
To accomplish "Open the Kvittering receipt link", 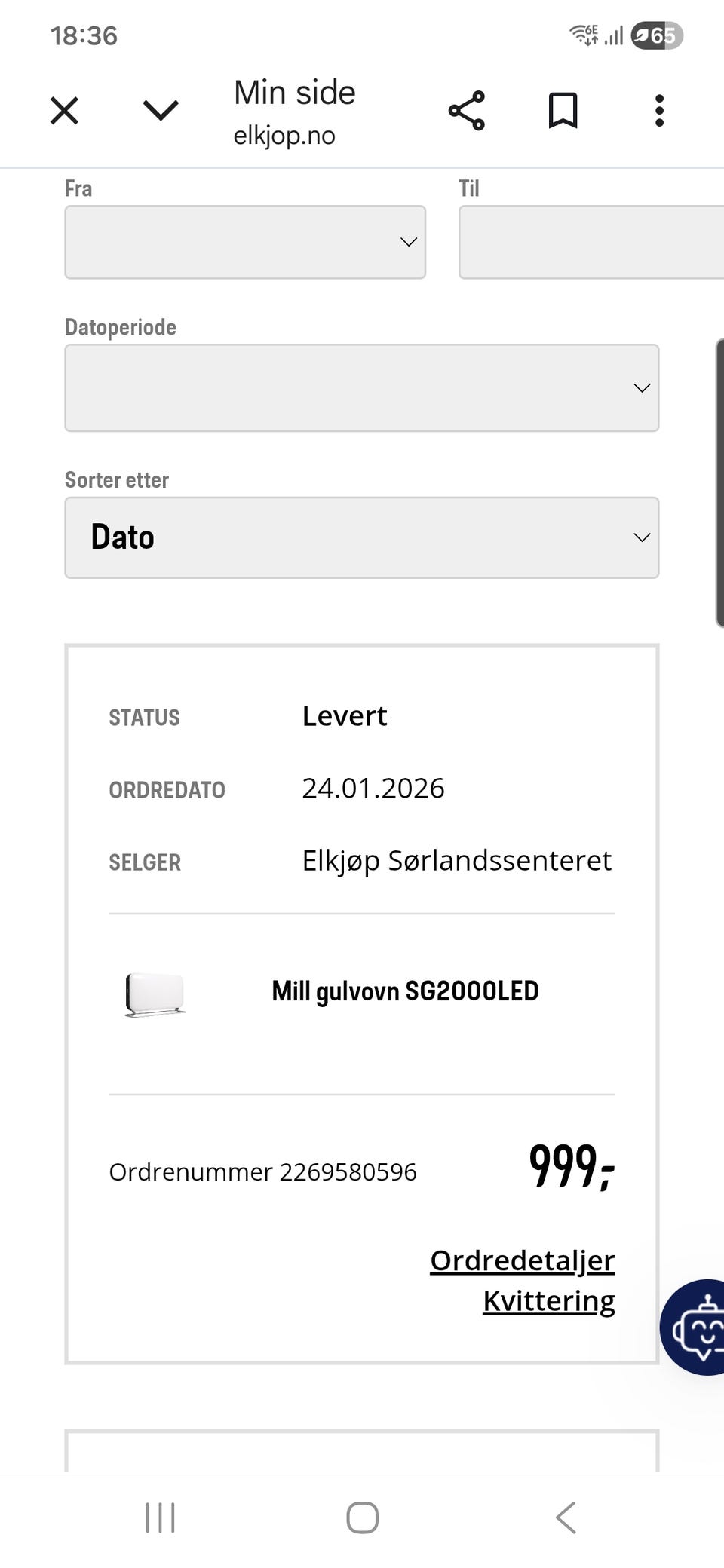I will (x=548, y=1301).
